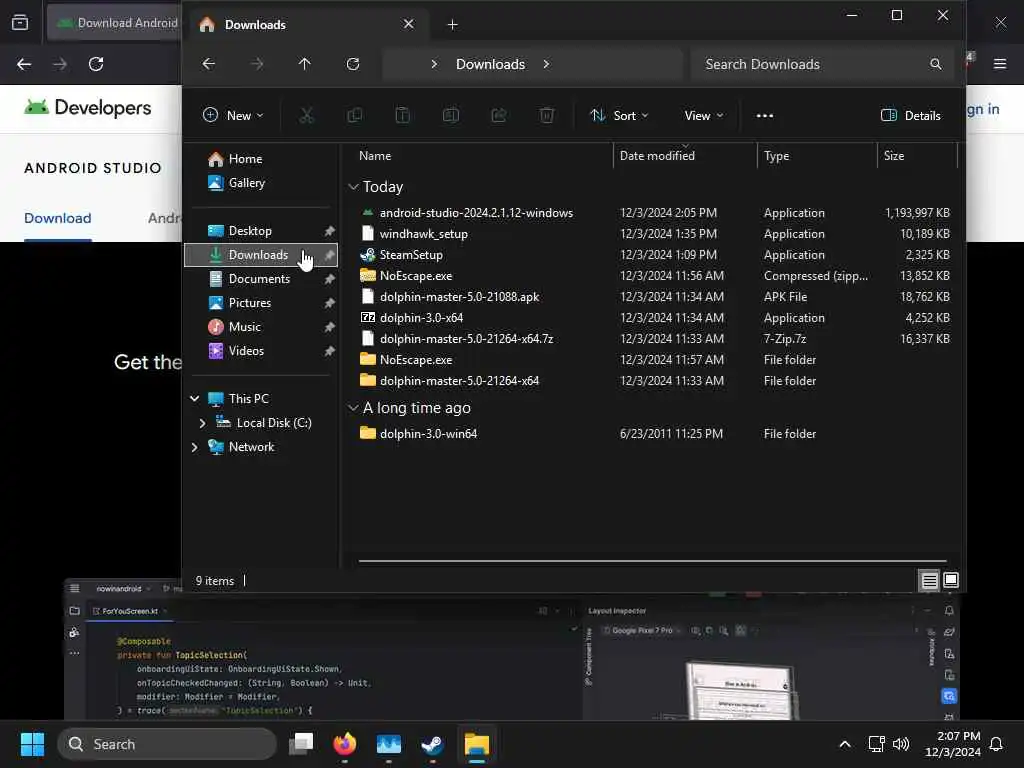Open the browser tab overview icon
This screenshot has width=1024, height=768.
point(20,23)
